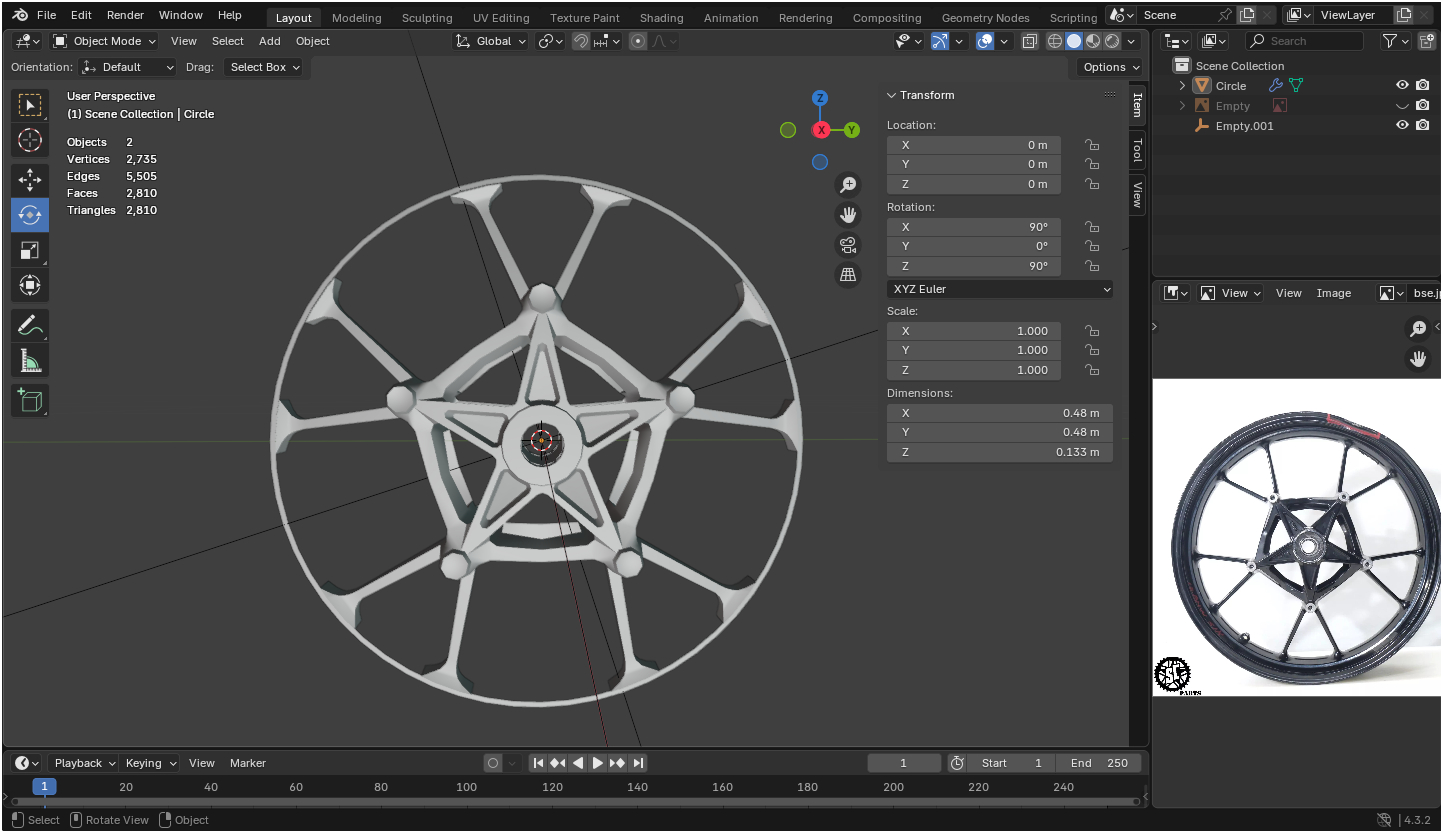Collapse the Transform panel
Image resolution: width=1443 pixels, height=833 pixels.
[x=892, y=95]
